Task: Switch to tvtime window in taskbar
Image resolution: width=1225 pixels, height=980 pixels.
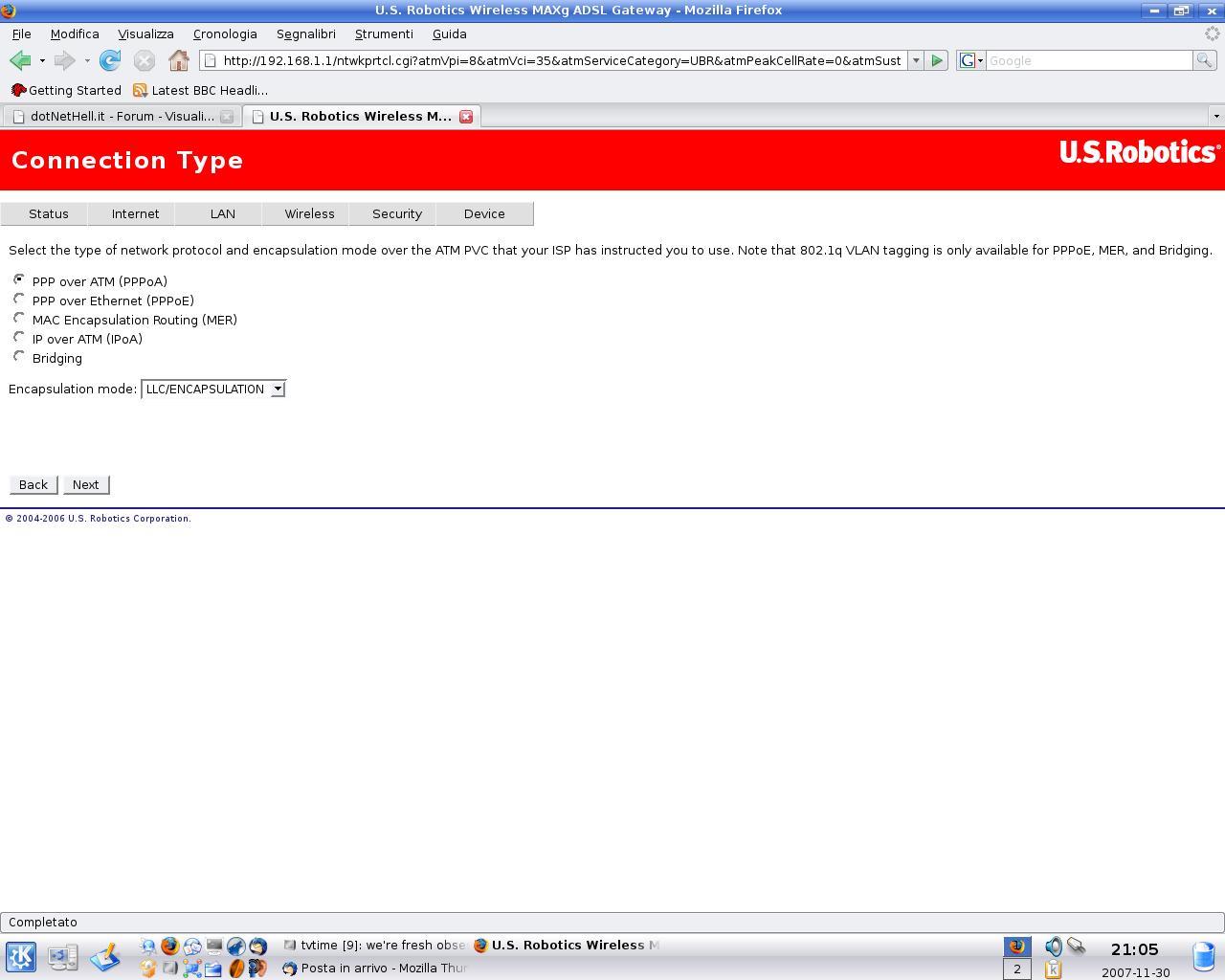Action: pos(374,945)
